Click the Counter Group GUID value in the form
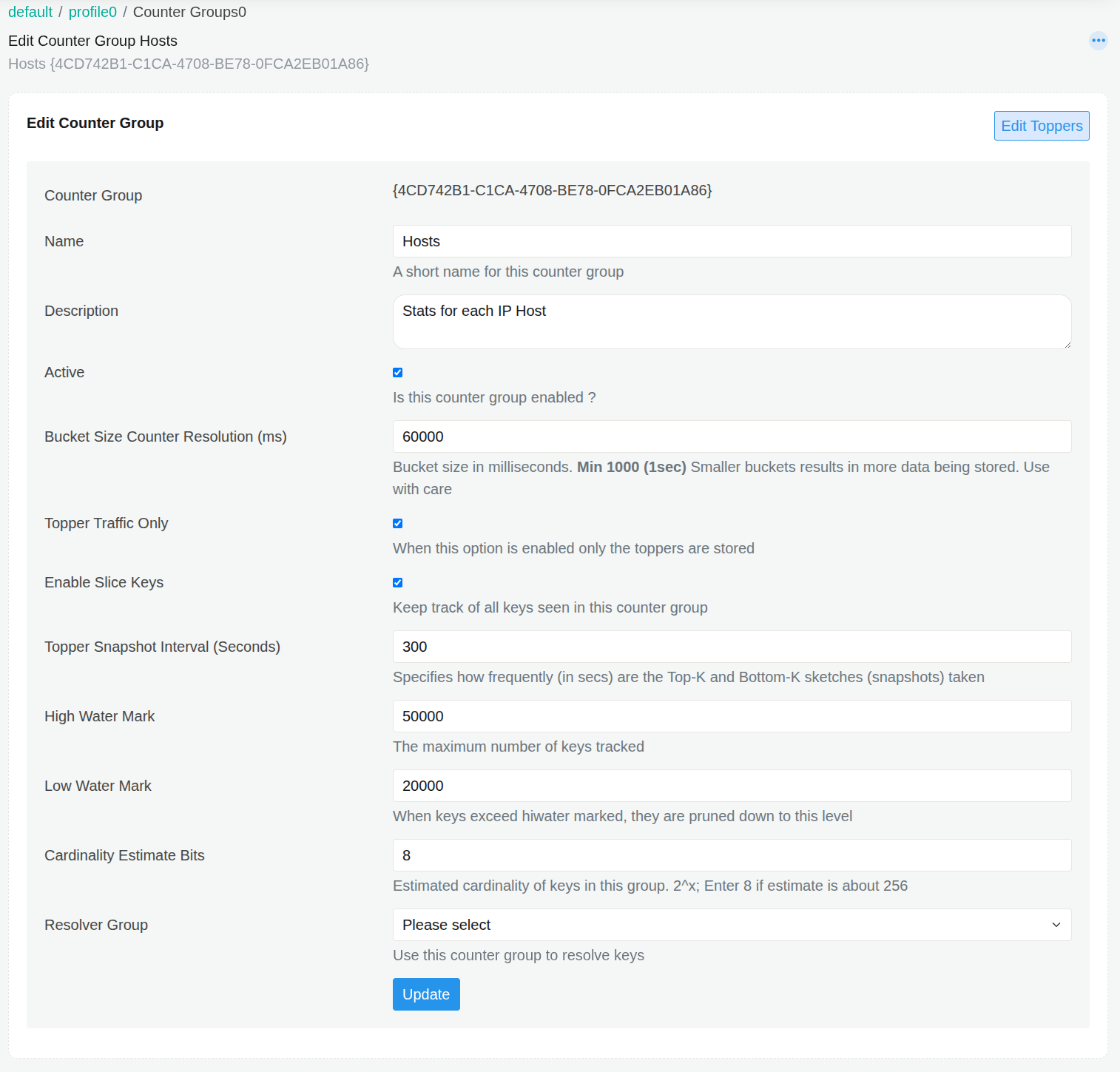The image size is (1120, 1072). point(552,190)
